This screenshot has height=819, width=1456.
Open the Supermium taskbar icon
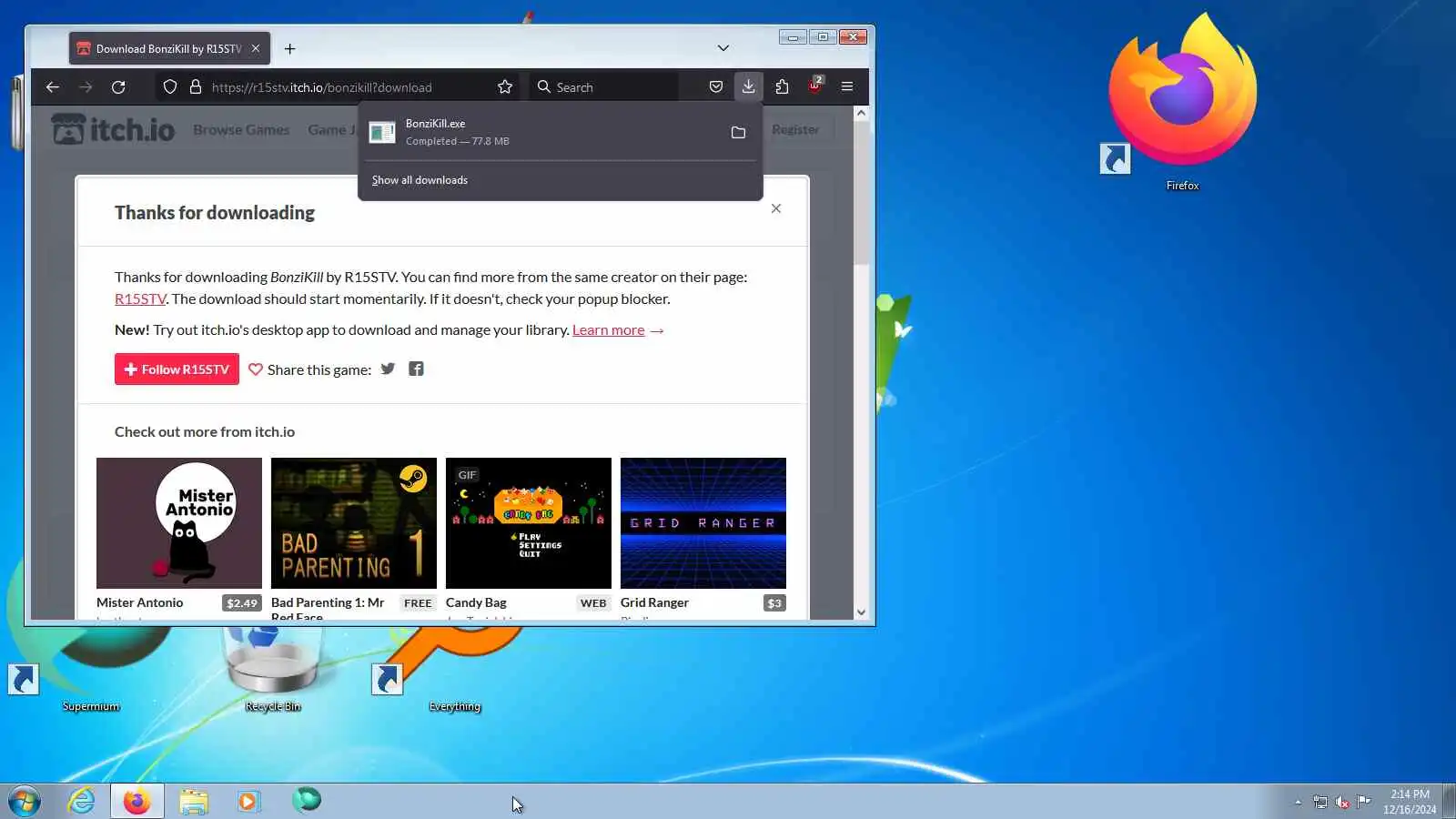pyautogui.click(x=307, y=801)
